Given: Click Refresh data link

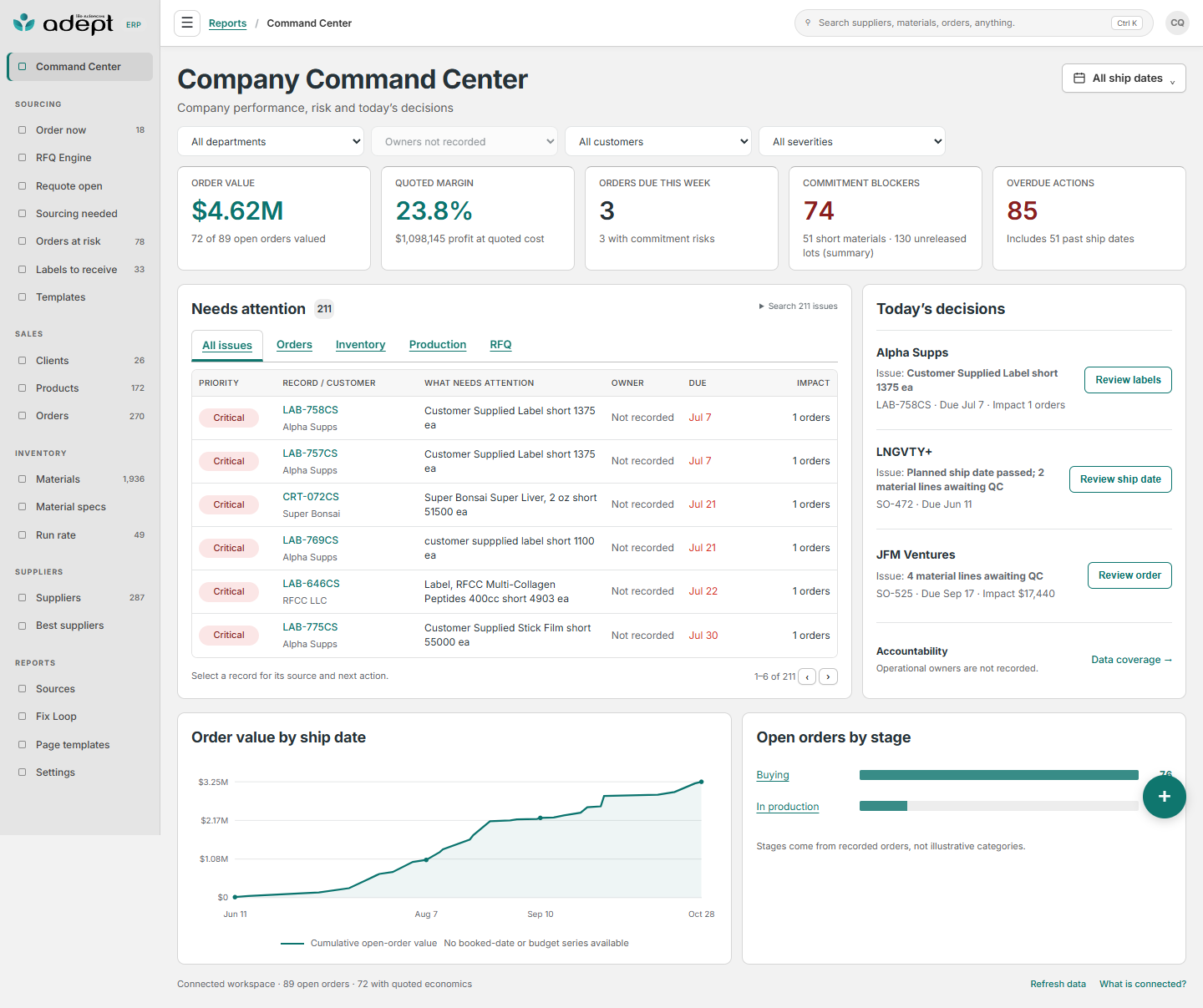Looking at the screenshot, I should [1058, 984].
